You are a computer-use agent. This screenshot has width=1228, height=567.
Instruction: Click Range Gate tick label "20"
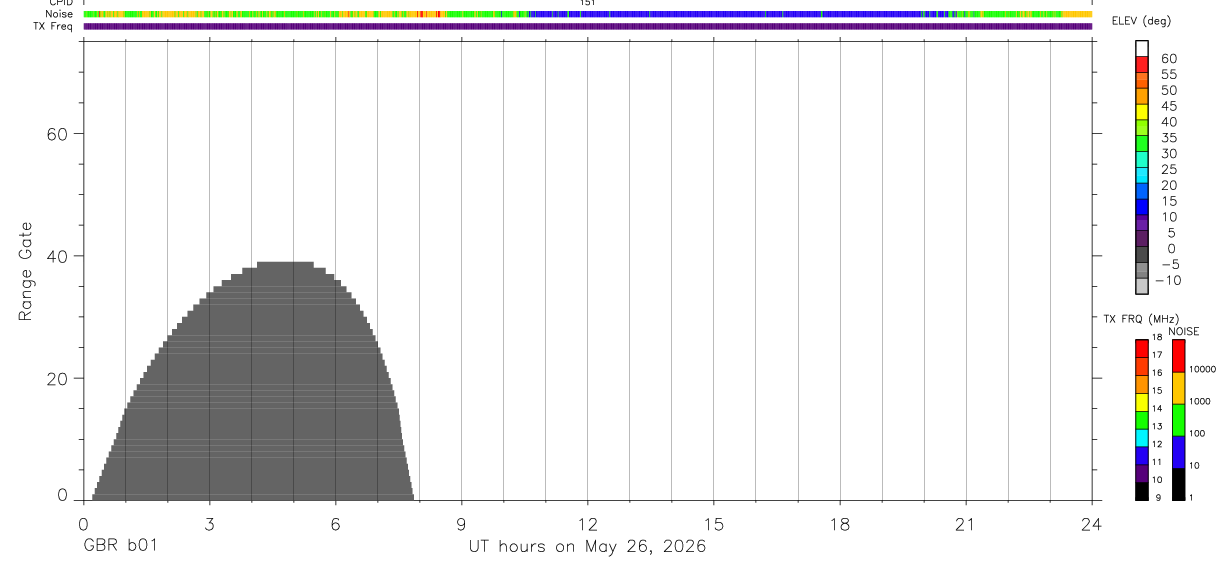[x=56, y=379]
